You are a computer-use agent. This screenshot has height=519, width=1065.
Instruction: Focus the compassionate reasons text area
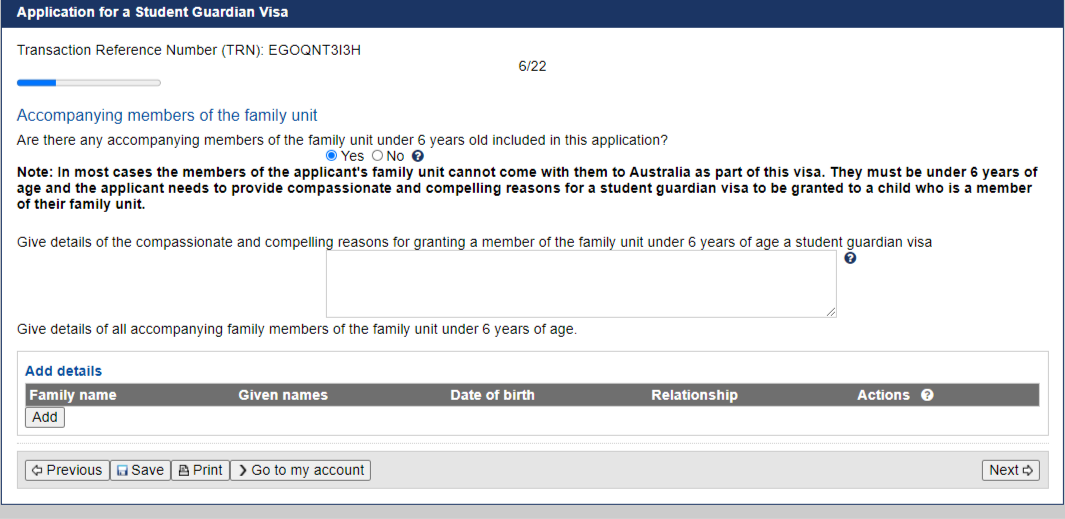[x=581, y=284]
